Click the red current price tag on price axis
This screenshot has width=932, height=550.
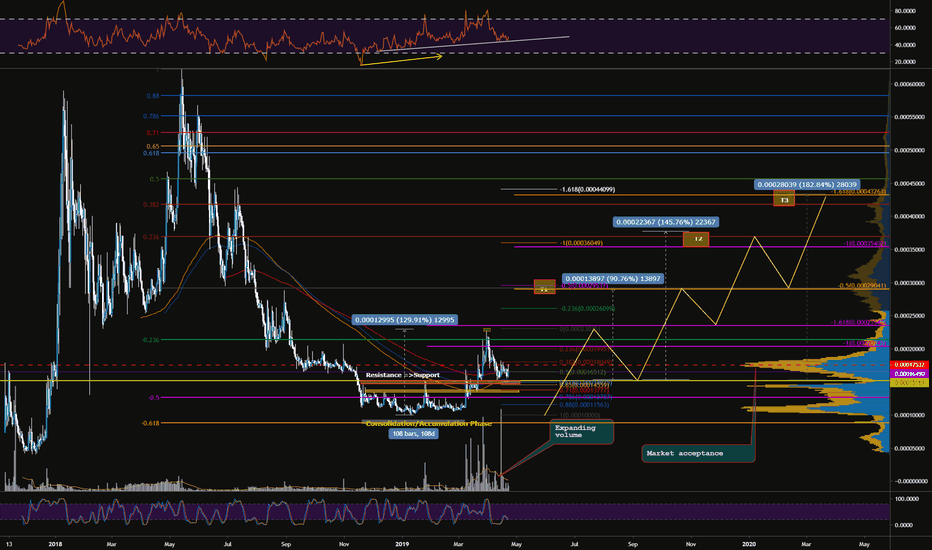(909, 364)
